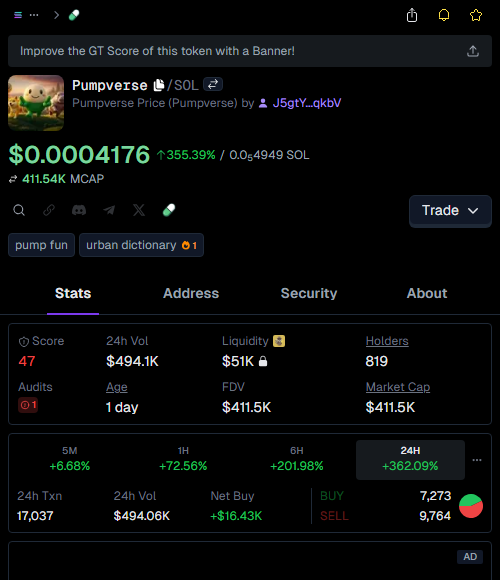Switch to the Address tab
The width and height of the screenshot is (500, 580).
(191, 293)
